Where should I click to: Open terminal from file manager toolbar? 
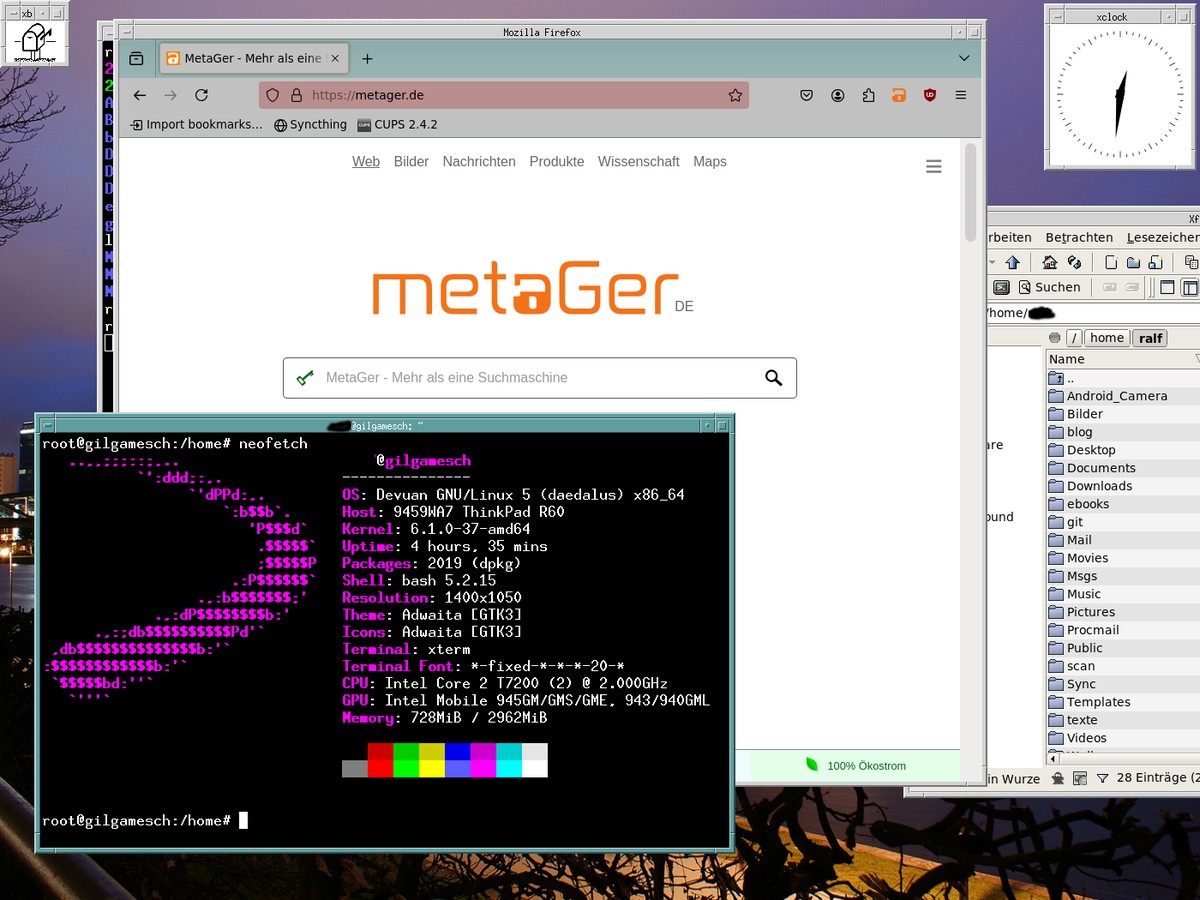pos(1001,287)
